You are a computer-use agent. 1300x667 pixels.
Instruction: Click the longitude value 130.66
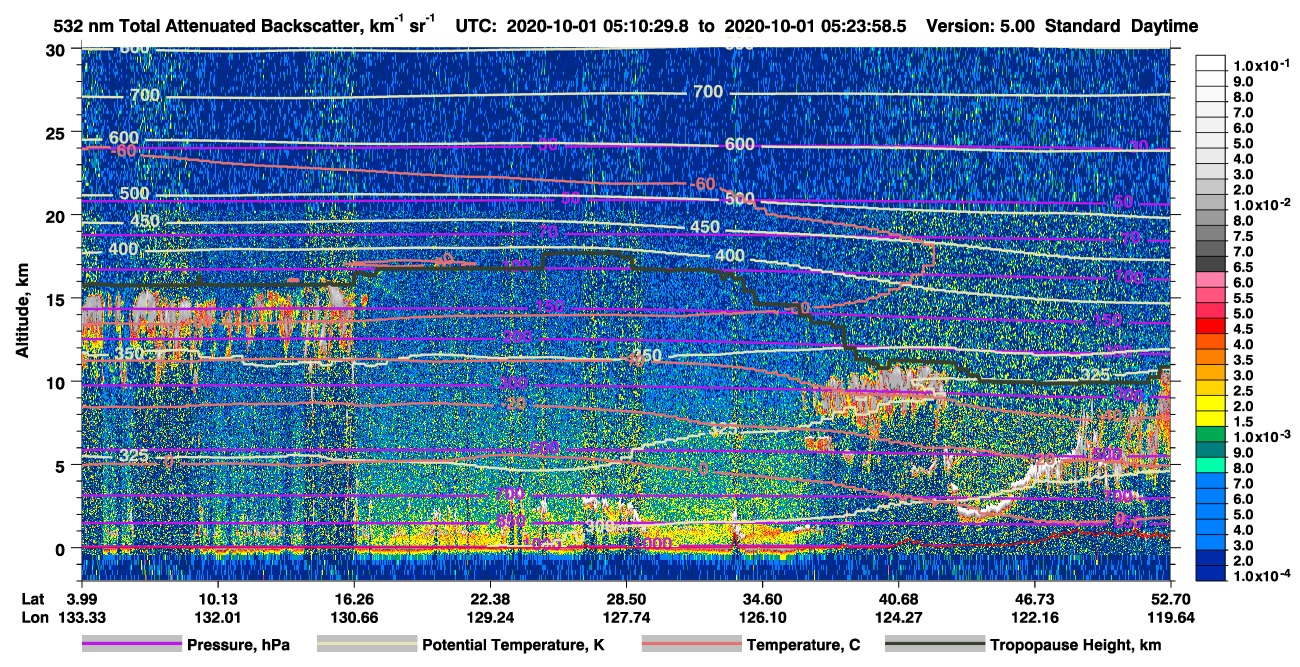(x=353, y=616)
